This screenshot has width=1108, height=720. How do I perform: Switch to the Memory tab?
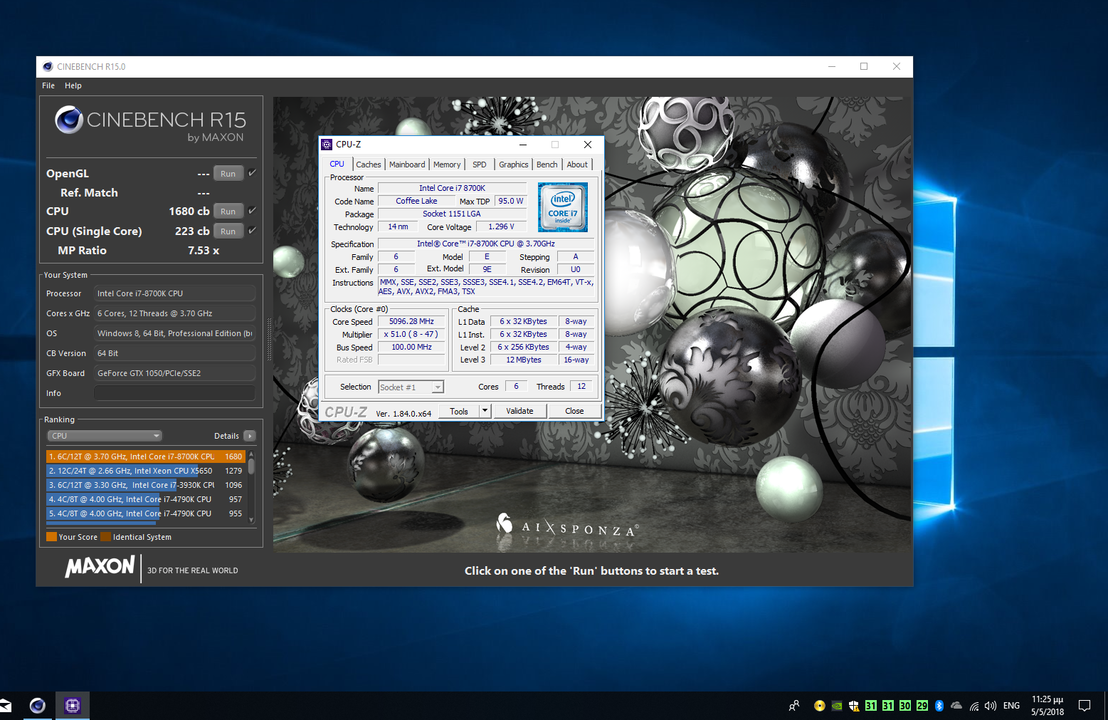coord(447,164)
